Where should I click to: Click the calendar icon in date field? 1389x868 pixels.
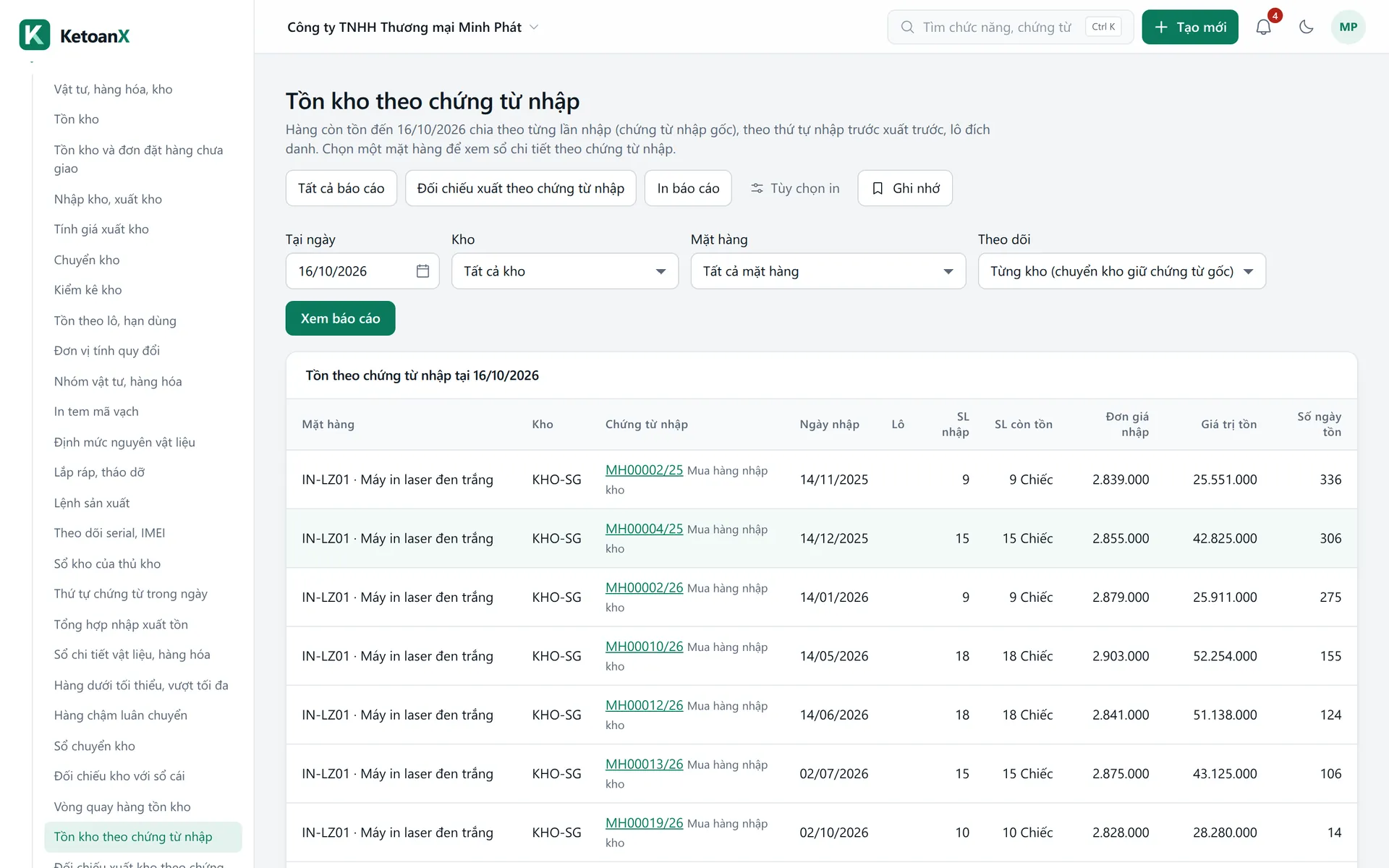422,271
